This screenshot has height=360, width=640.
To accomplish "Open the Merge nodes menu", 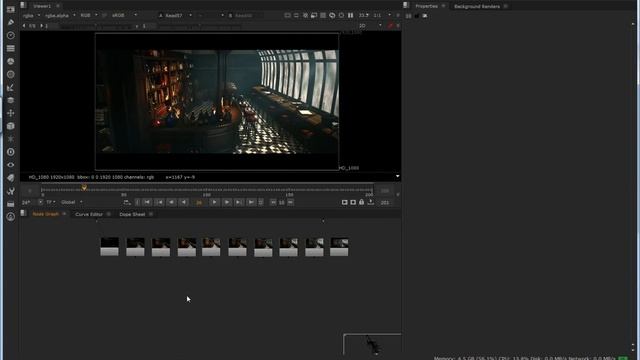I will point(11,100).
